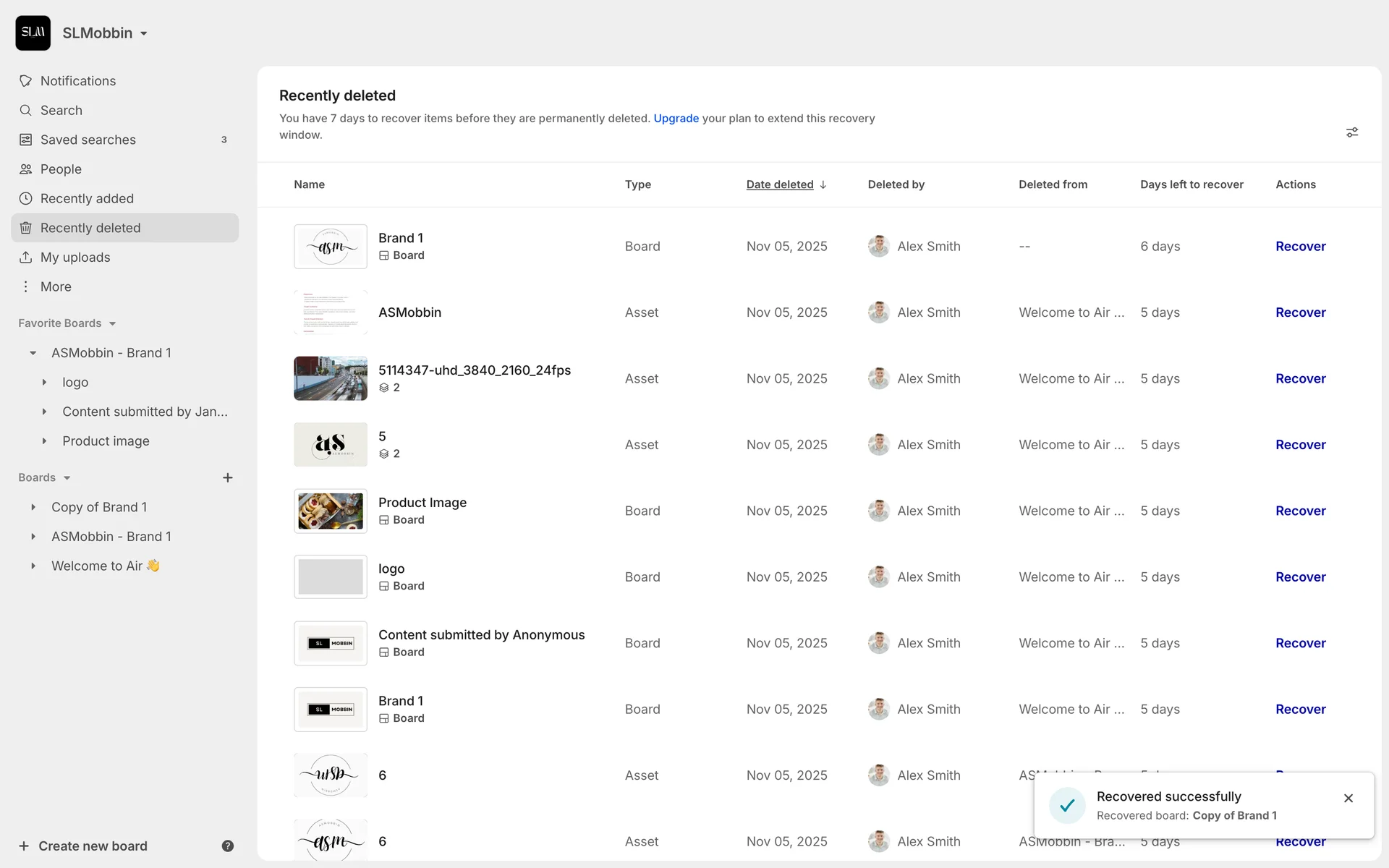Open People section icon

(26, 169)
